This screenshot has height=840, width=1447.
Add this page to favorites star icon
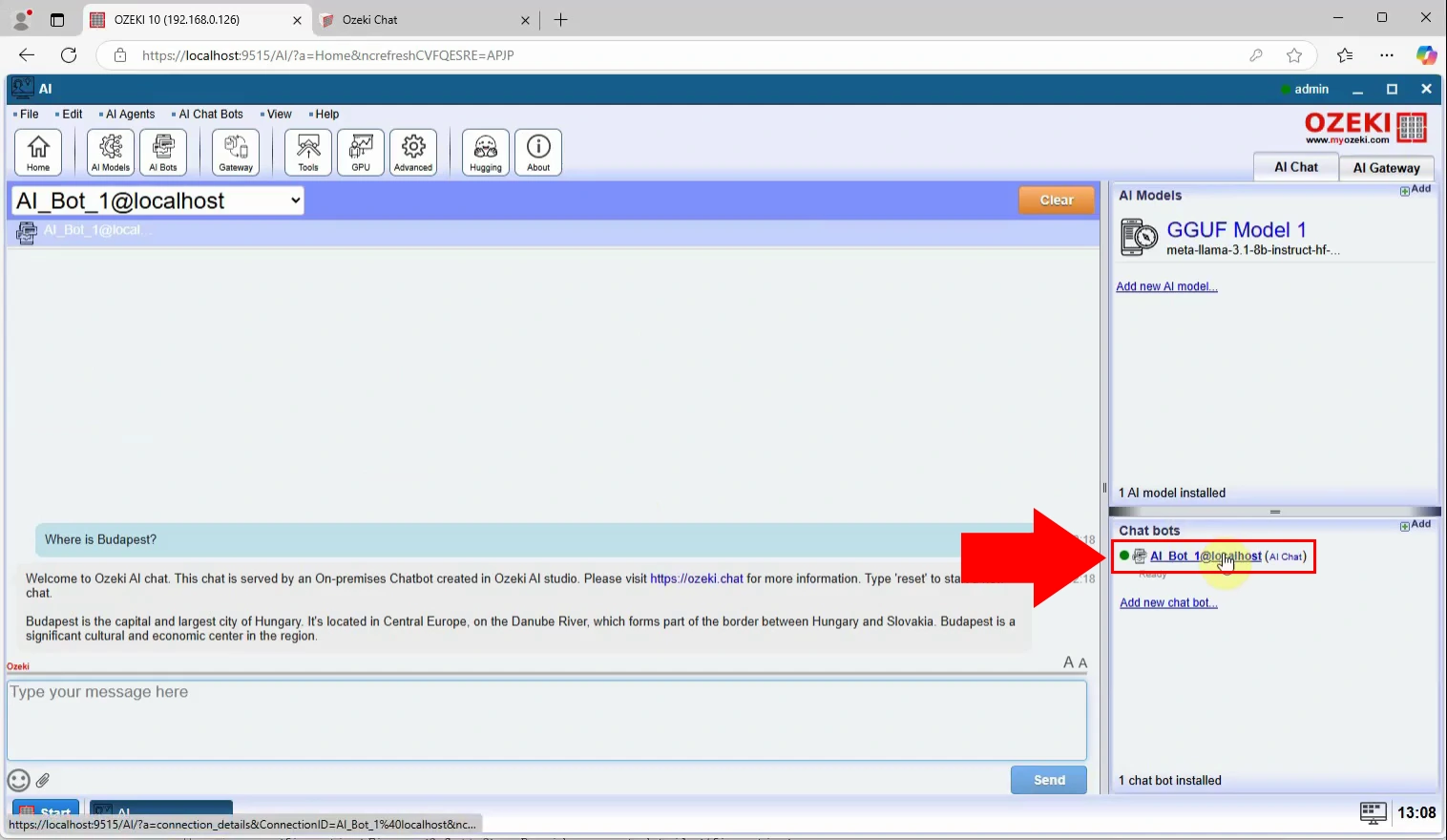pyautogui.click(x=1294, y=55)
